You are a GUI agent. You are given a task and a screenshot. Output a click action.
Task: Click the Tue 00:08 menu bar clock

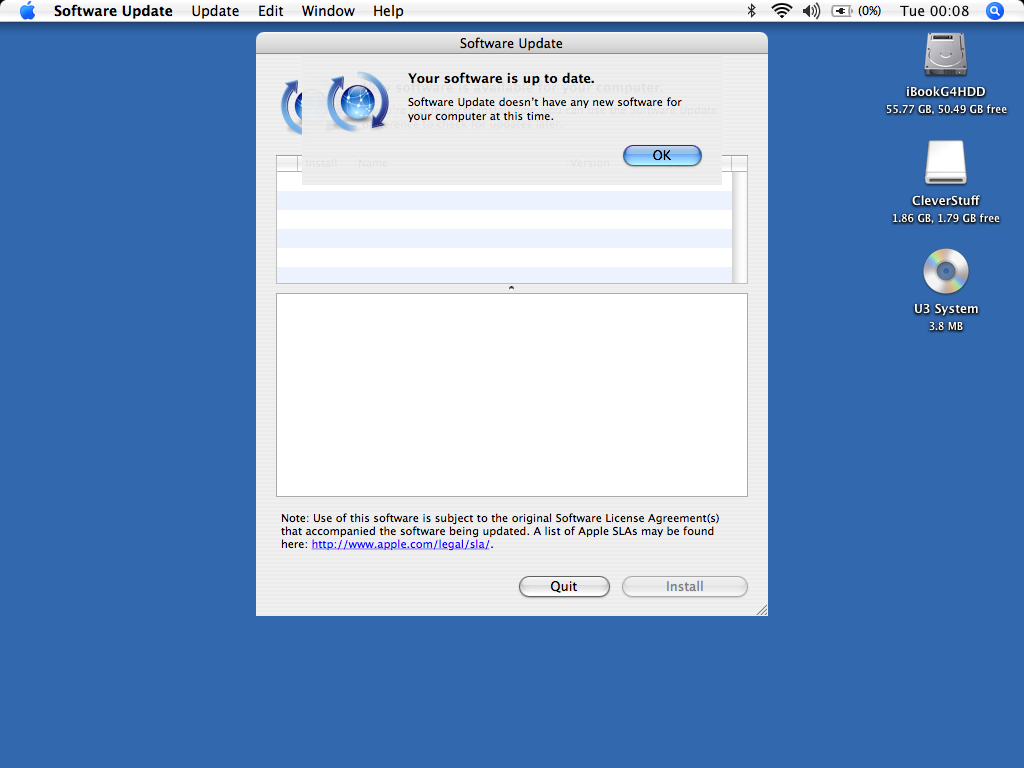point(934,11)
